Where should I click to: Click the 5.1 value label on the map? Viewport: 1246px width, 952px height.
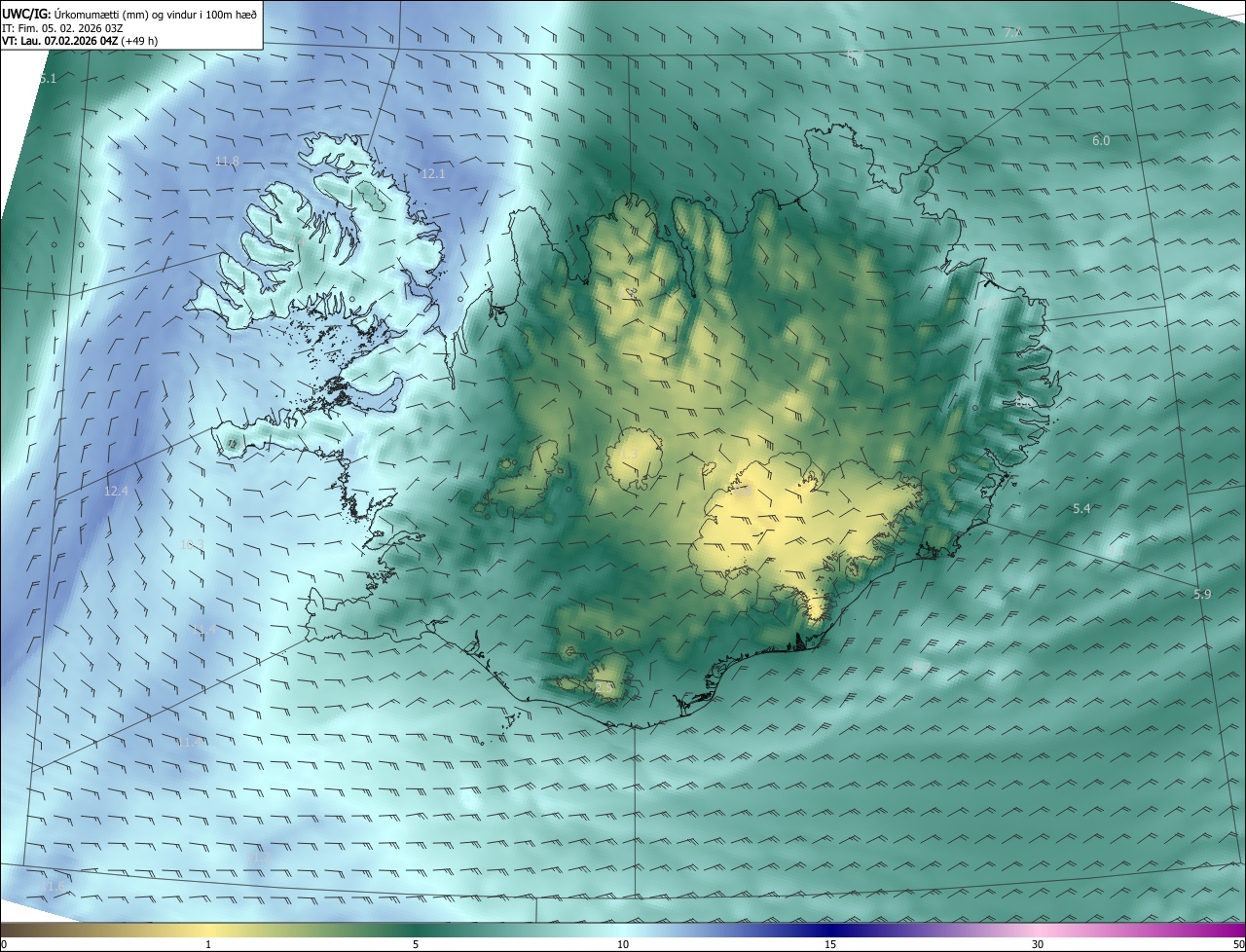point(48,79)
